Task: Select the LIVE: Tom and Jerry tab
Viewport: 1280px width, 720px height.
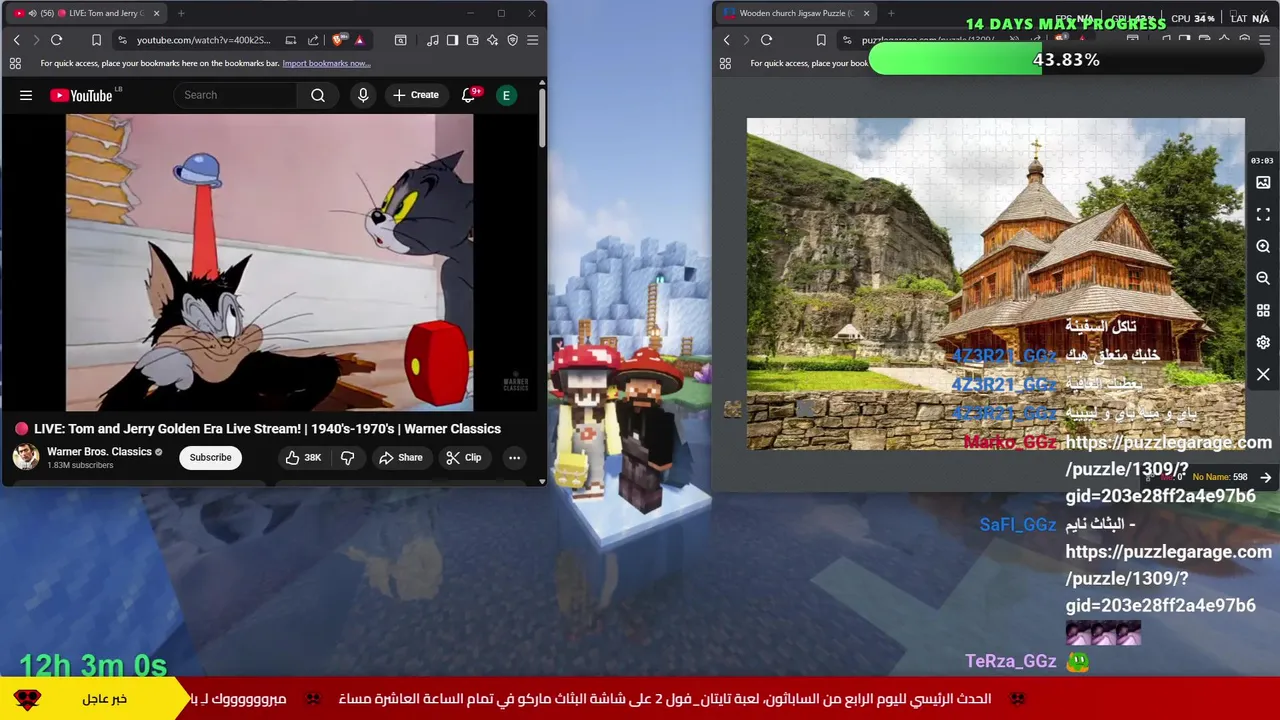Action: (x=85, y=13)
